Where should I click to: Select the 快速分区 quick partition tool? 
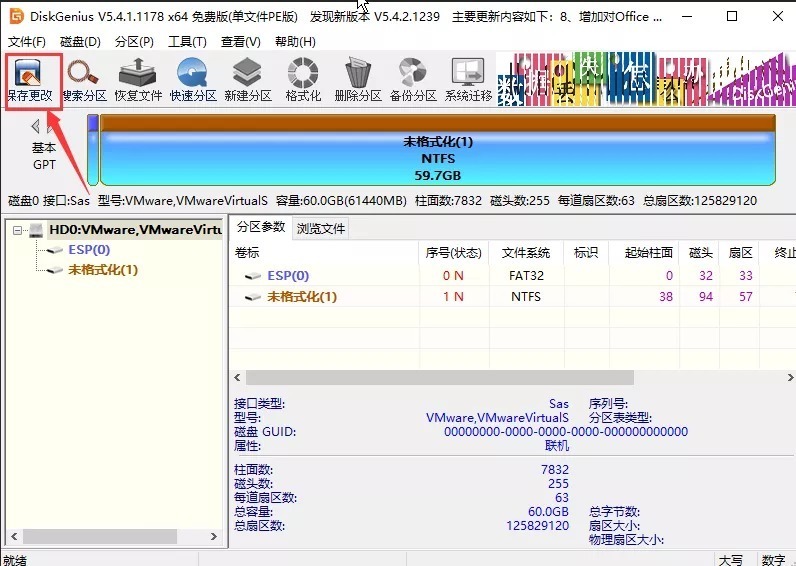click(x=193, y=80)
